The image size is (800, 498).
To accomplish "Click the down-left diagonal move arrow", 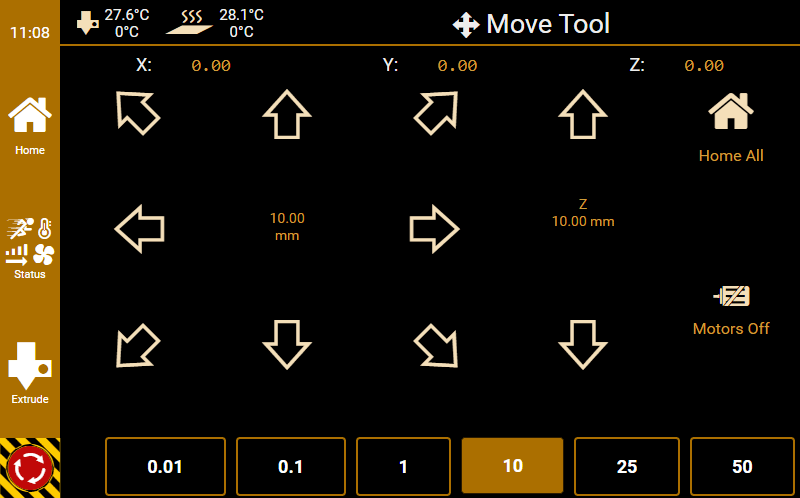I will 138,346.
